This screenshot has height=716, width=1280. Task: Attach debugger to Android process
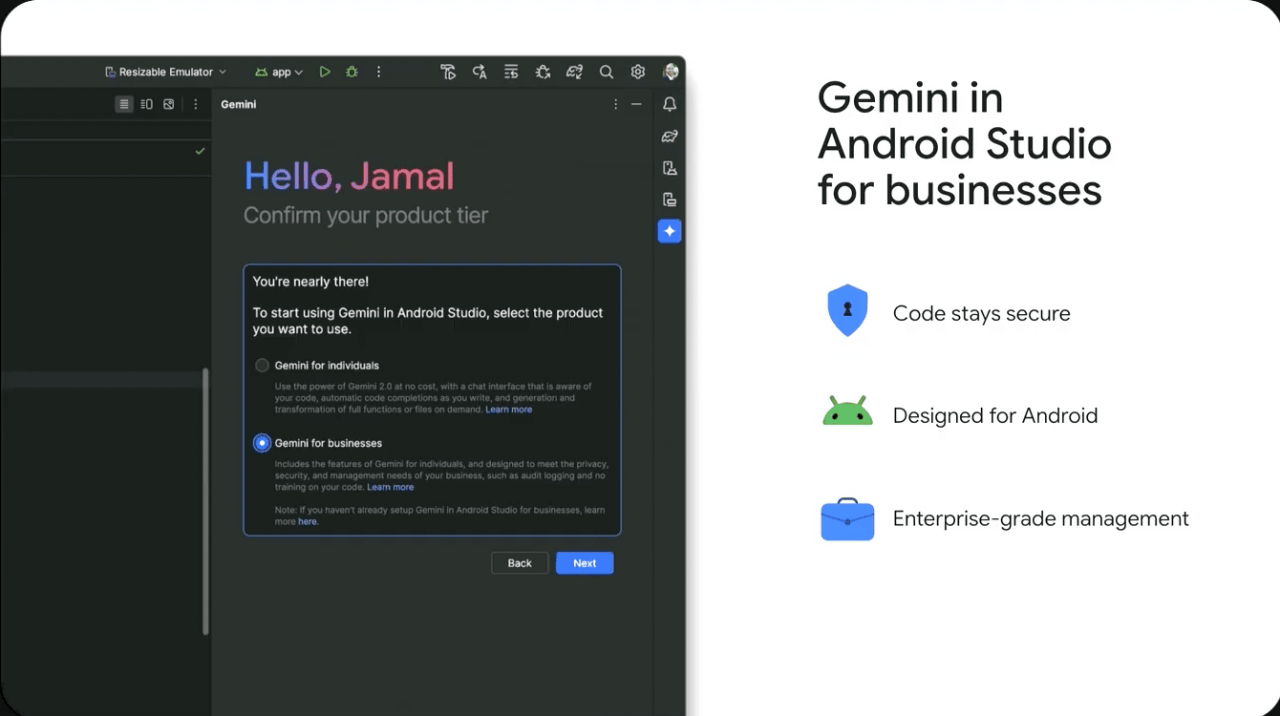543,72
